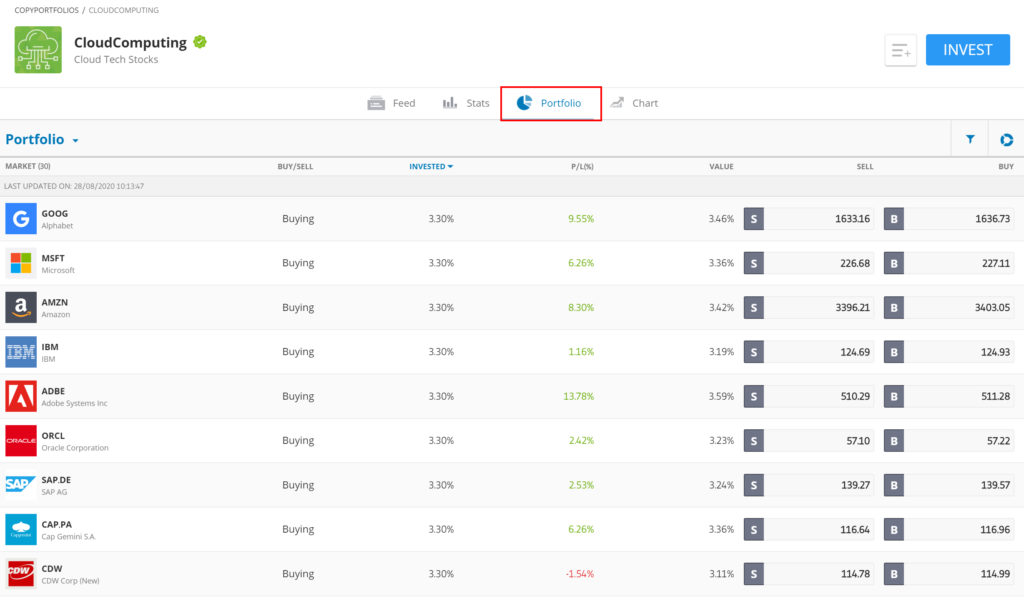Add CloudComputing to watchlist icon
Screen dimensions: 1024x601
pos(901,50)
